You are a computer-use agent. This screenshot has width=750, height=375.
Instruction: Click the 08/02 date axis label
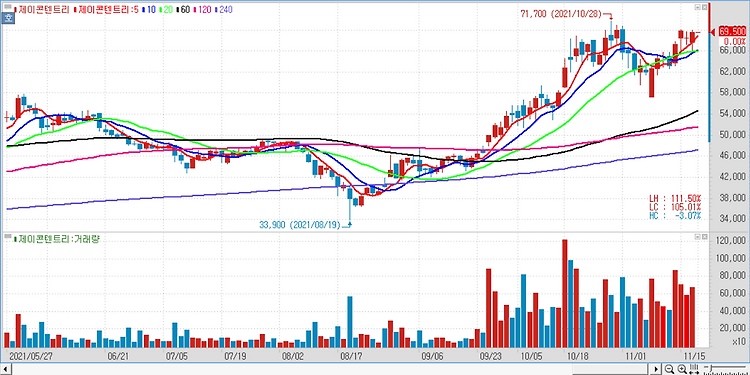point(293,356)
